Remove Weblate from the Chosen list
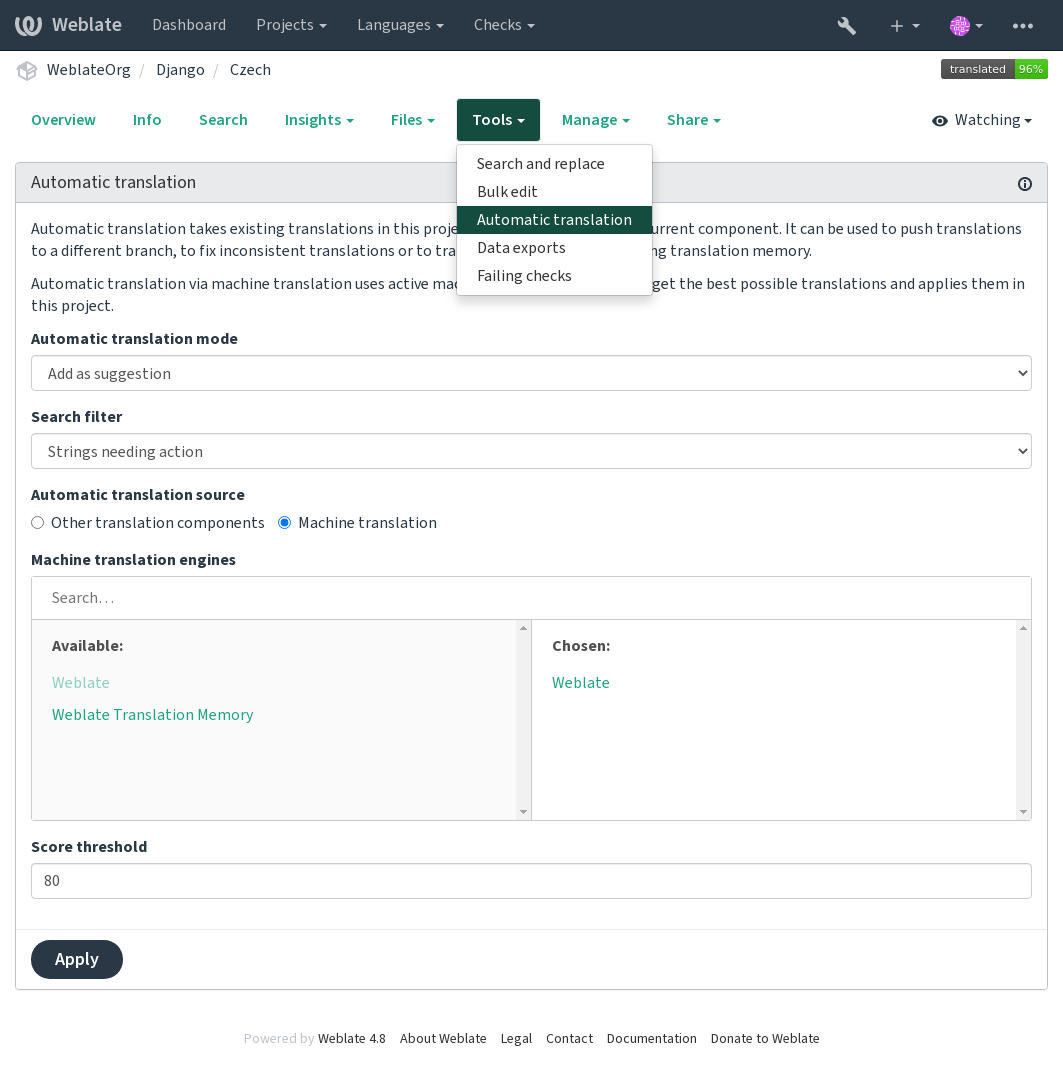Viewport: 1063px width, 1076px height. pos(581,683)
